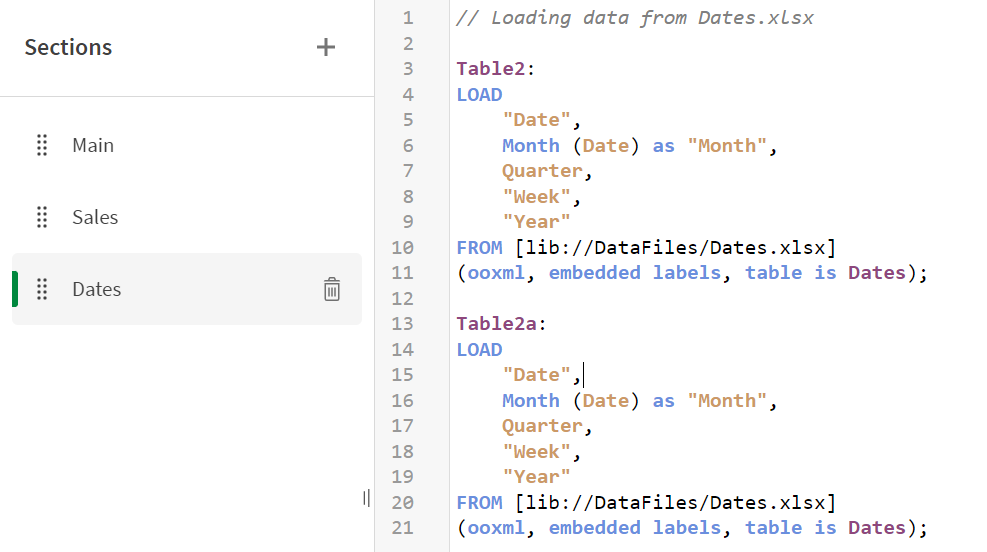
Task: Click the Month function on line 6
Action: (531, 145)
